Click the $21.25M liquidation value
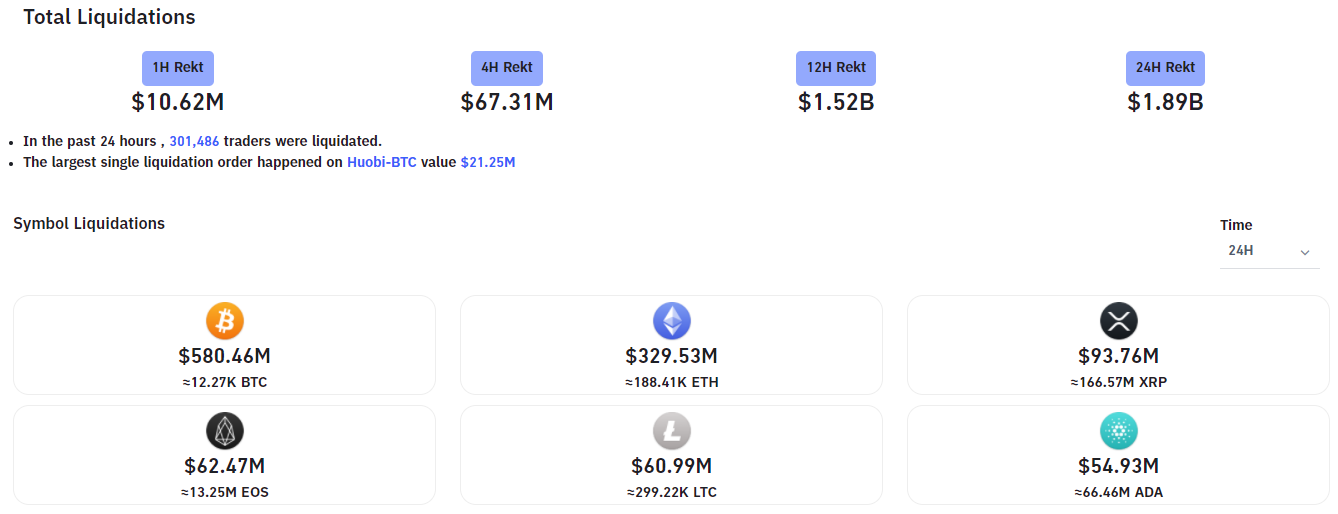1338x514 pixels. coord(488,162)
